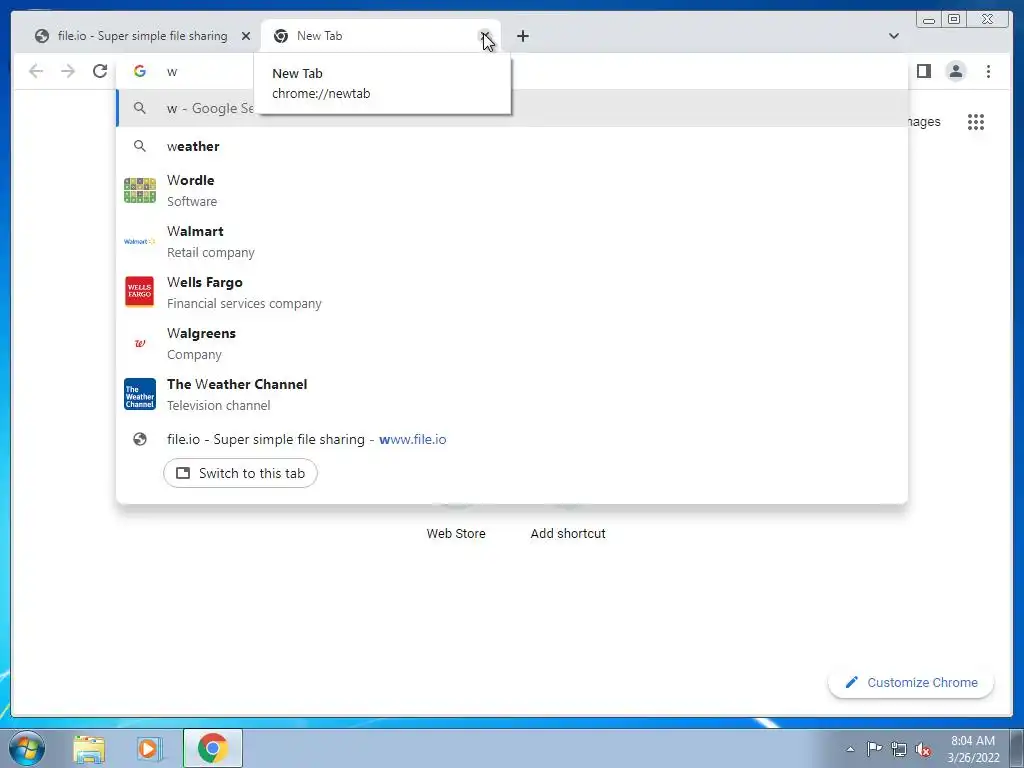Screen dimensions: 1024x768
Task: Open the Google apps grid icon
Action: click(976, 122)
